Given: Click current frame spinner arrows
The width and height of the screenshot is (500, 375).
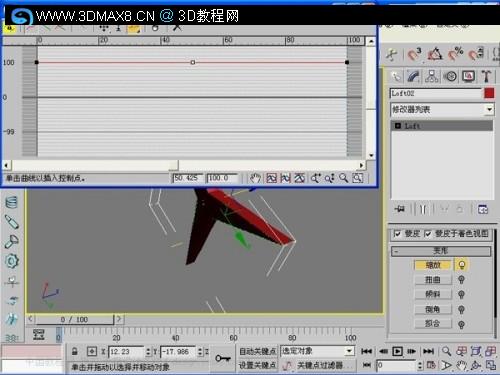Looking at the screenshot, I should [x=420, y=365].
